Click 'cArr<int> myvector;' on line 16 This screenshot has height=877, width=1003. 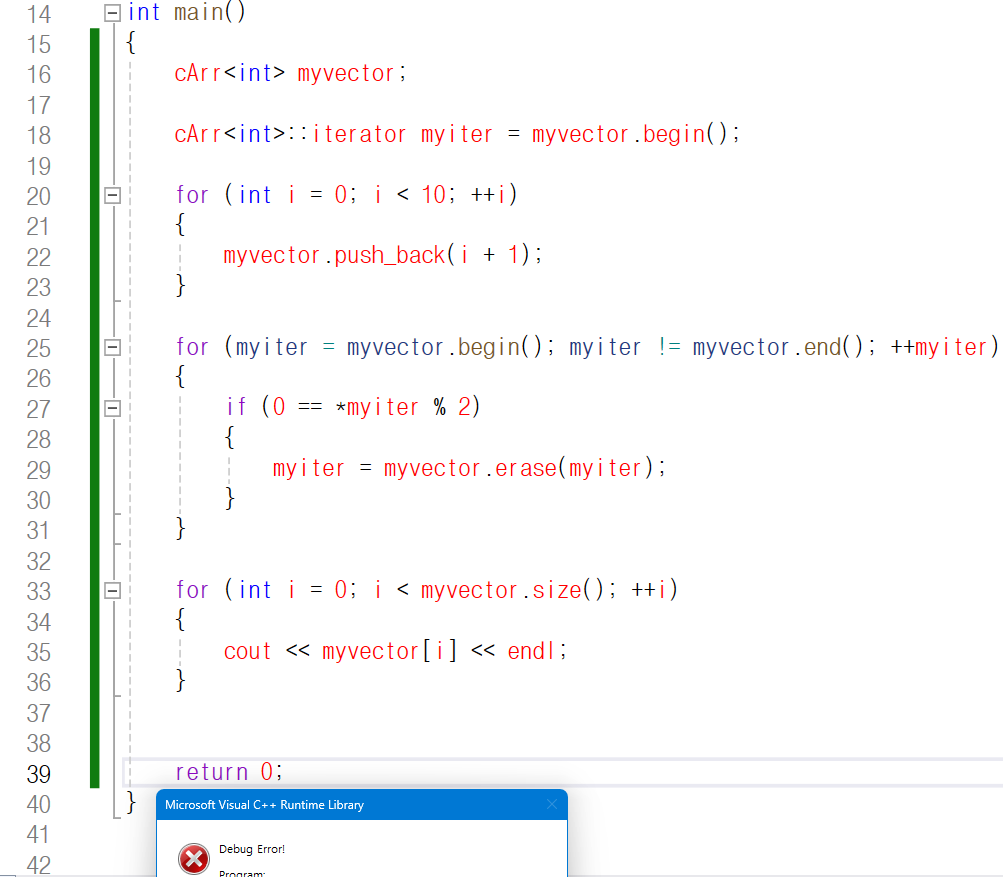[x=290, y=74]
